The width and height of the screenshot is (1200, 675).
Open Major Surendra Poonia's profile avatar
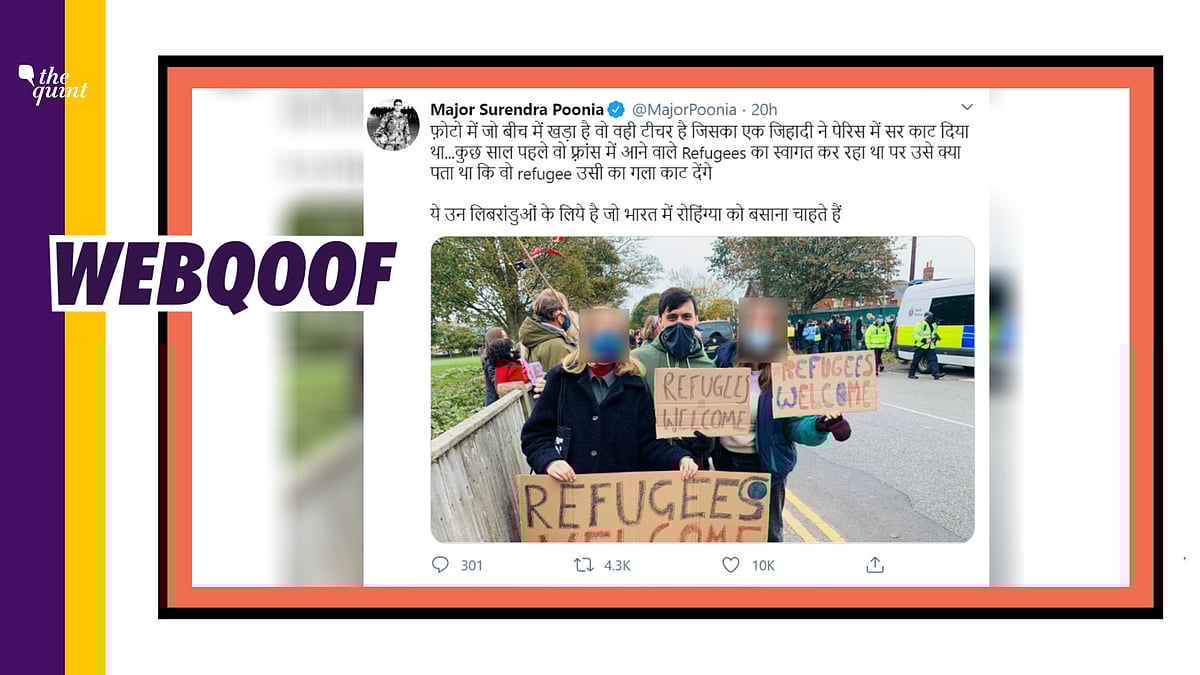[393, 125]
